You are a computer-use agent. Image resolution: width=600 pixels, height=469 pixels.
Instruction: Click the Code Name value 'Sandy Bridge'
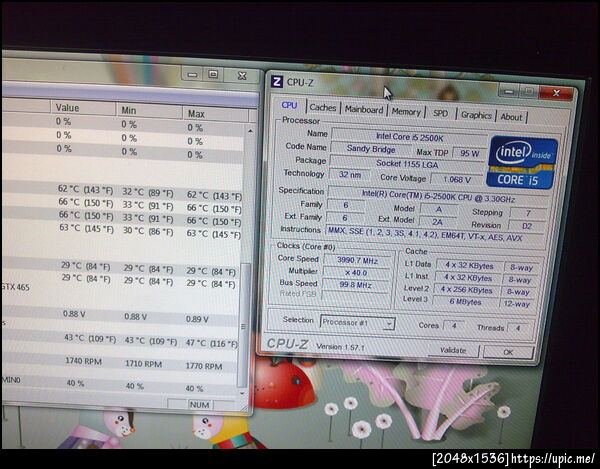tap(371, 149)
